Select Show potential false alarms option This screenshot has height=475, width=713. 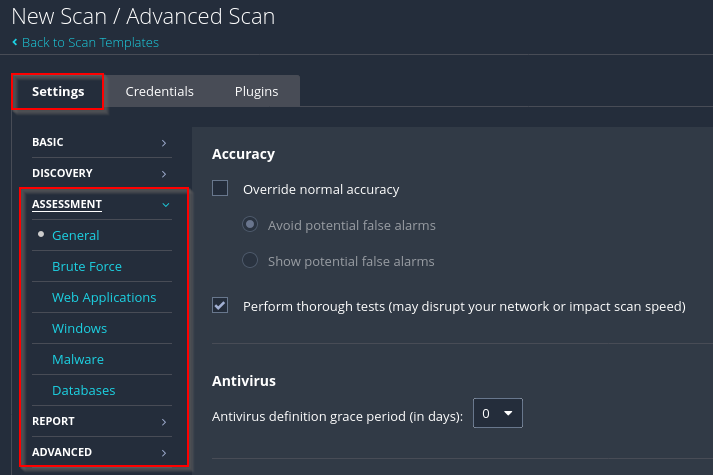click(251, 261)
